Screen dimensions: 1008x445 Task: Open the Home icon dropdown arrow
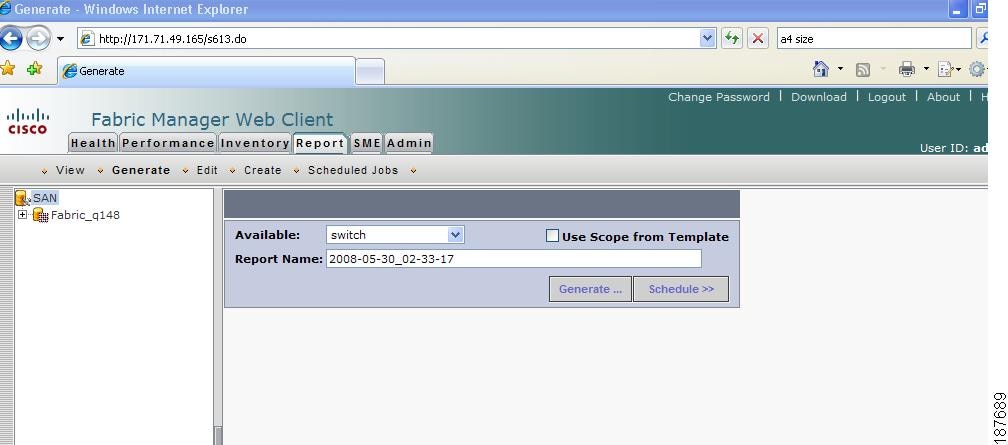click(x=840, y=69)
